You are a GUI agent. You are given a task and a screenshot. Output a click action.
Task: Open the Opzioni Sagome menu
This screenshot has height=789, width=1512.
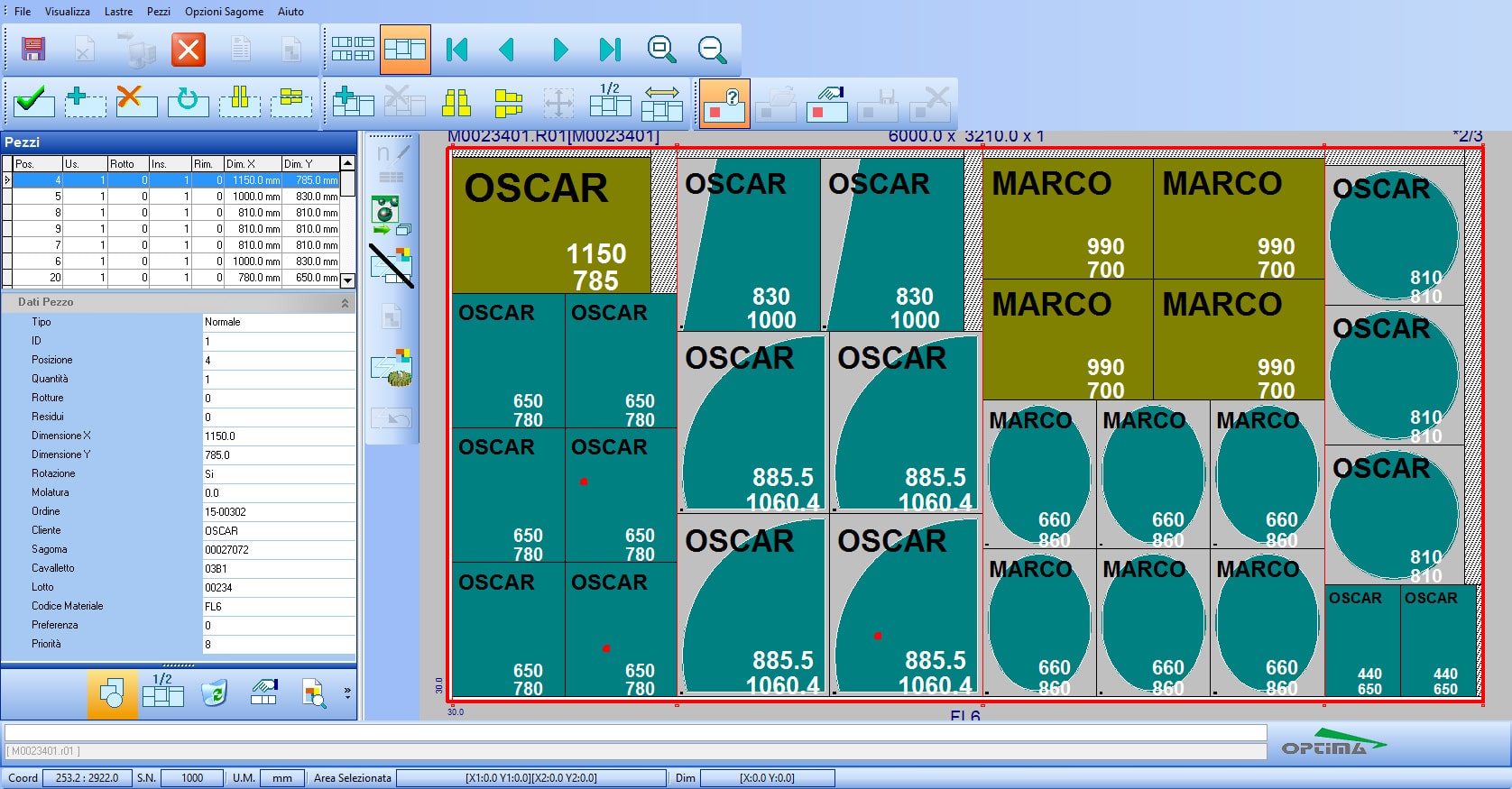tap(225, 12)
